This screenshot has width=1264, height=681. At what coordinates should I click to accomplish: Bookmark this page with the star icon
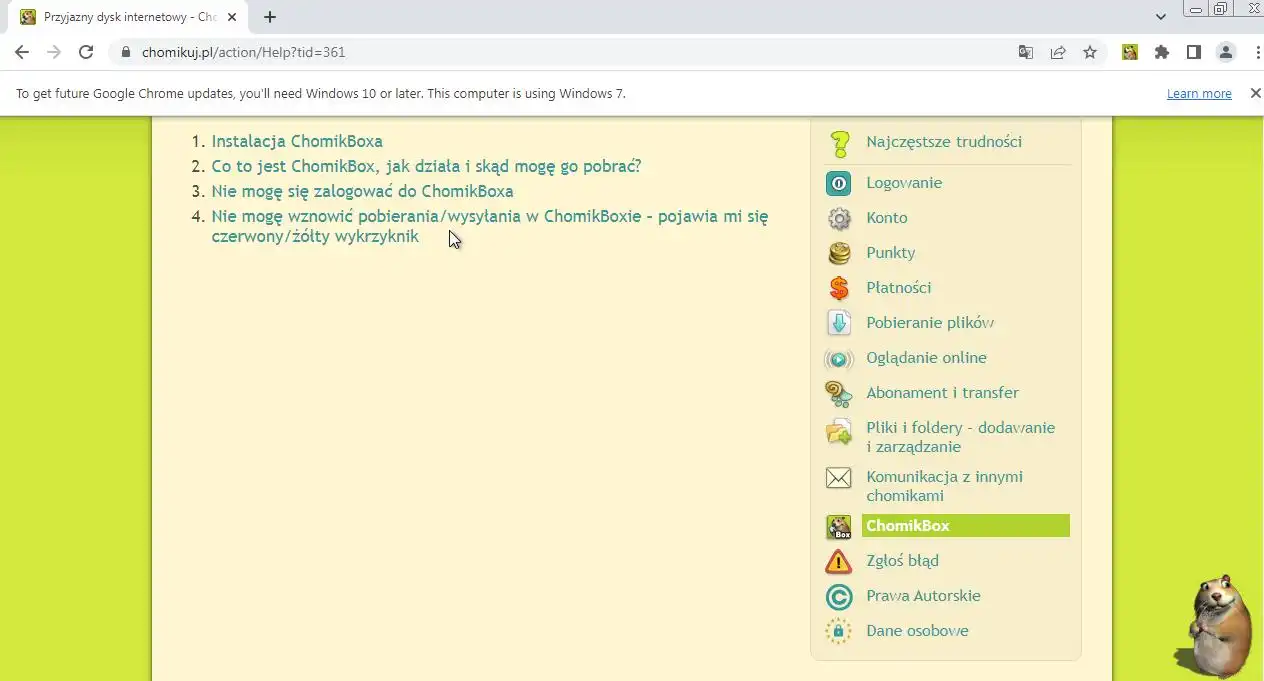[x=1090, y=52]
